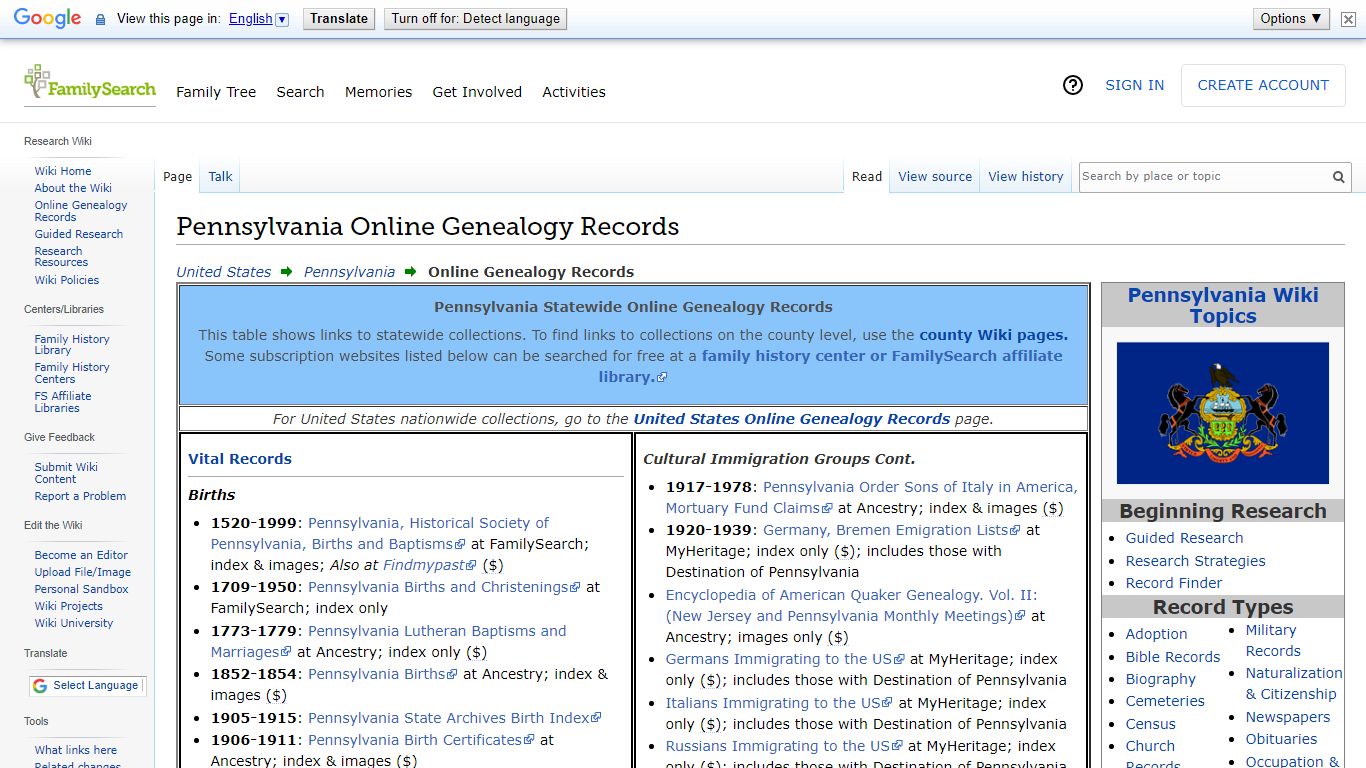1366x768 pixels.
Task: Click Report a Problem link
Action: coord(80,496)
